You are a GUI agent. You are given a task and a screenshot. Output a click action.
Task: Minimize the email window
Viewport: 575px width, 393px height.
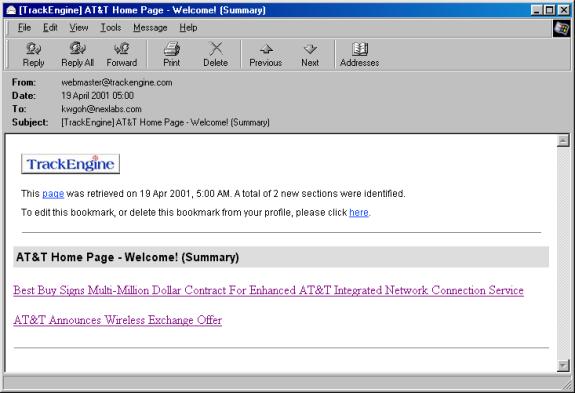coord(536,10)
